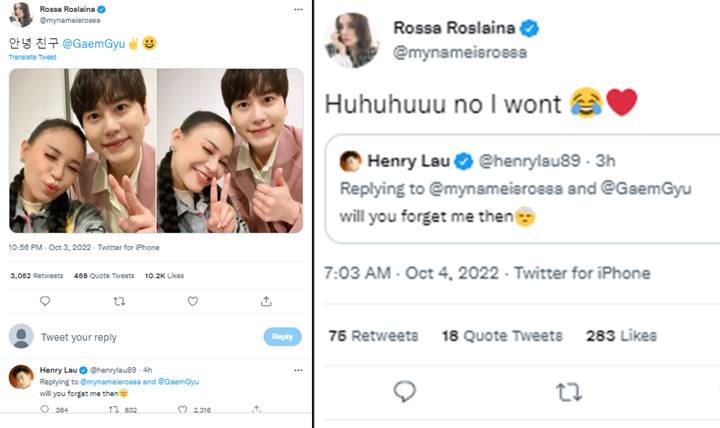View the 3,052 Retweets list
Image resolution: width=720 pixels, height=428 pixels.
[x=37, y=276]
